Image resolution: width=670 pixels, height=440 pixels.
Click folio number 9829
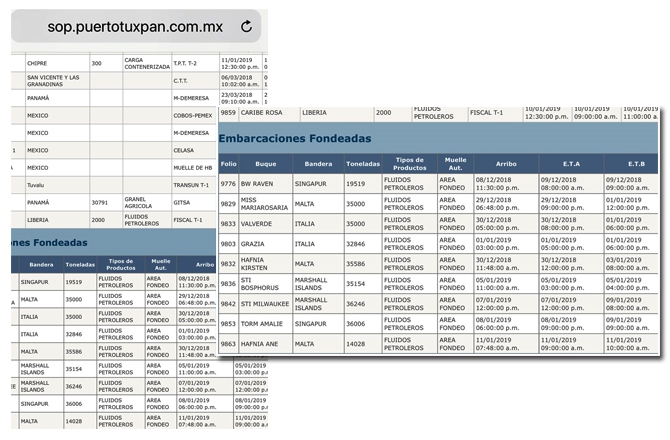click(x=228, y=204)
